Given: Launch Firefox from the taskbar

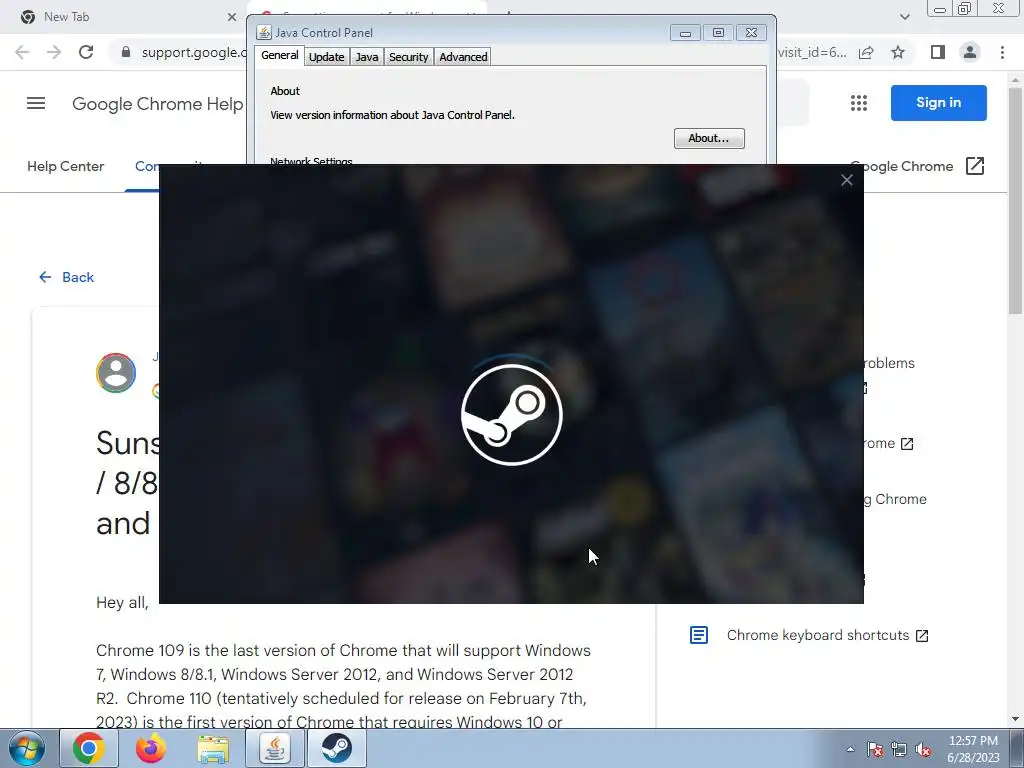Looking at the screenshot, I should 150,748.
